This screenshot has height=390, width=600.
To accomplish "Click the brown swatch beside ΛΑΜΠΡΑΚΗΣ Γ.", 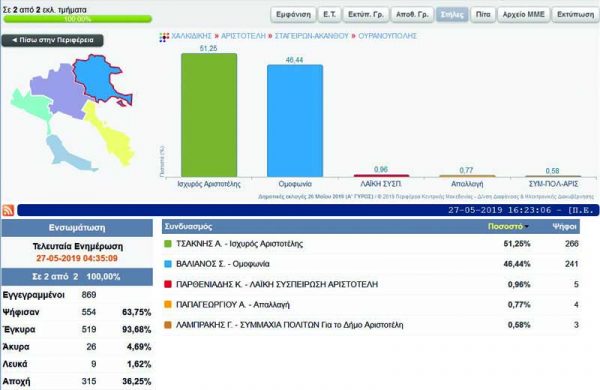I will click(x=168, y=325).
